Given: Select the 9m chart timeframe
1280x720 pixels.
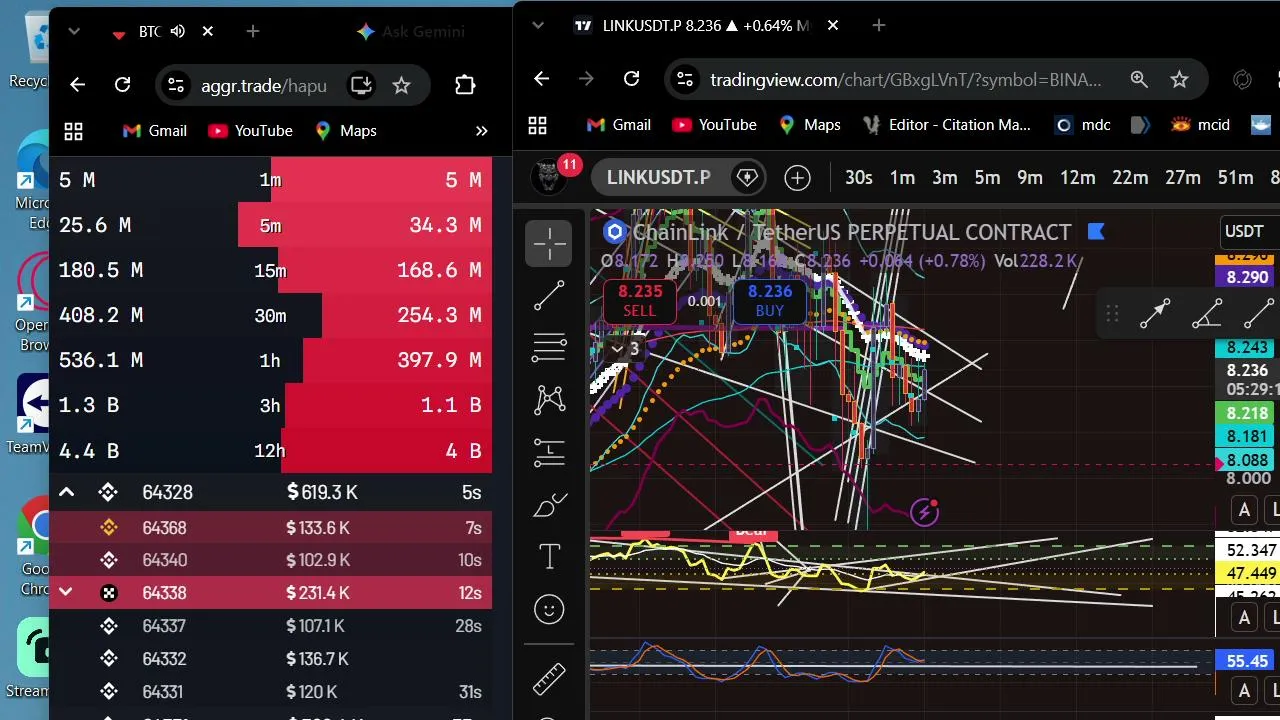Looking at the screenshot, I should pos(1030,178).
